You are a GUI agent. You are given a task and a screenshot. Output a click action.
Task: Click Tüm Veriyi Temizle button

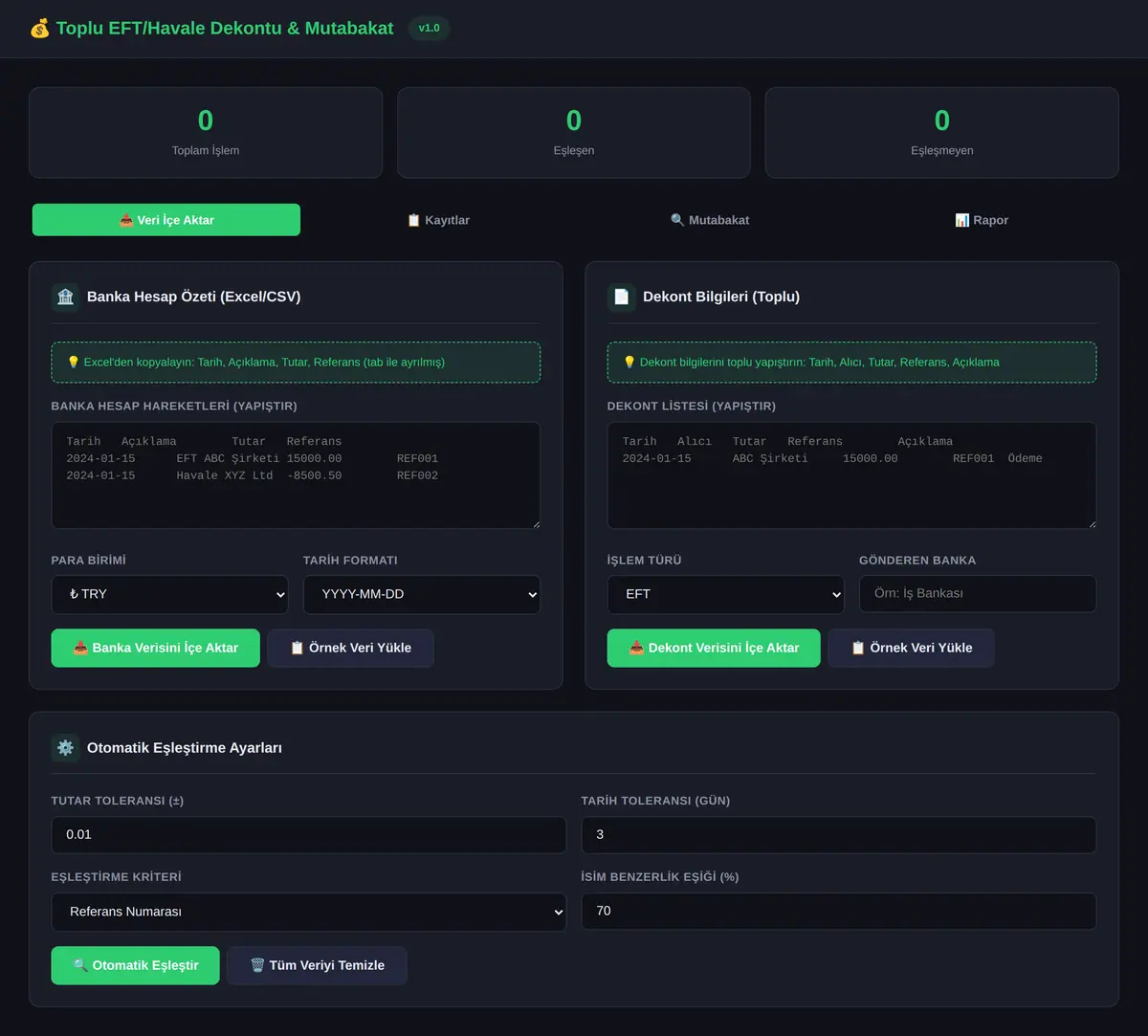pos(318,965)
